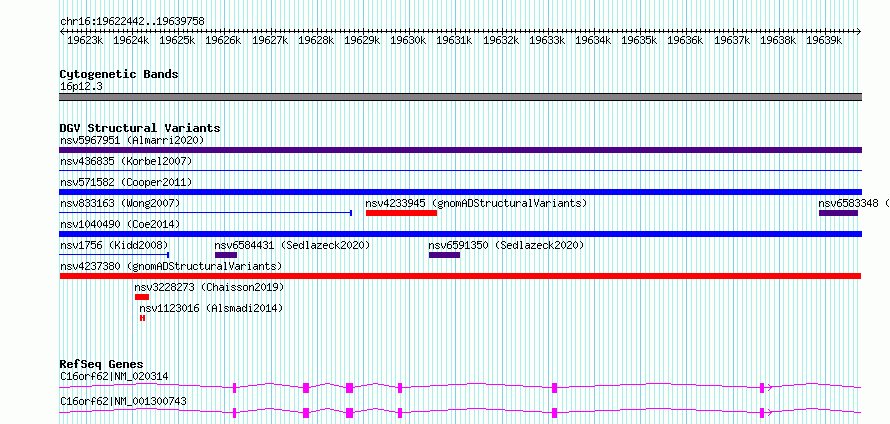The height and width of the screenshot is (424, 890).
Task: Select the long red nsv4237380 variant bar
Action: [460, 276]
